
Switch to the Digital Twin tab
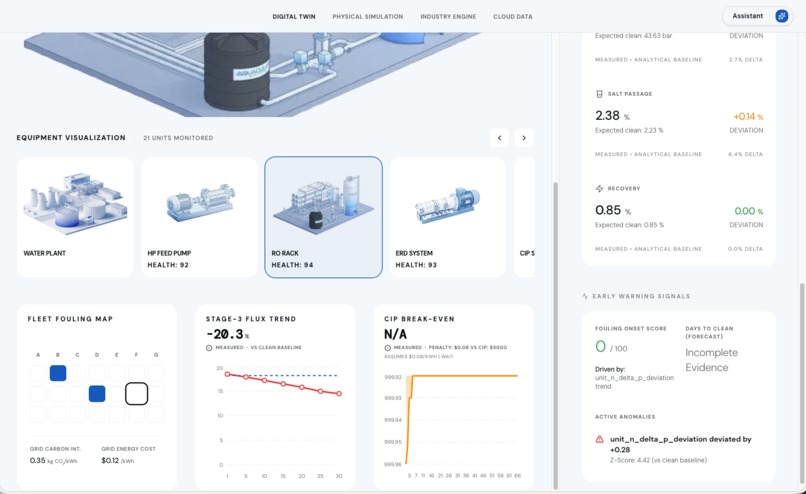pyautogui.click(x=294, y=16)
